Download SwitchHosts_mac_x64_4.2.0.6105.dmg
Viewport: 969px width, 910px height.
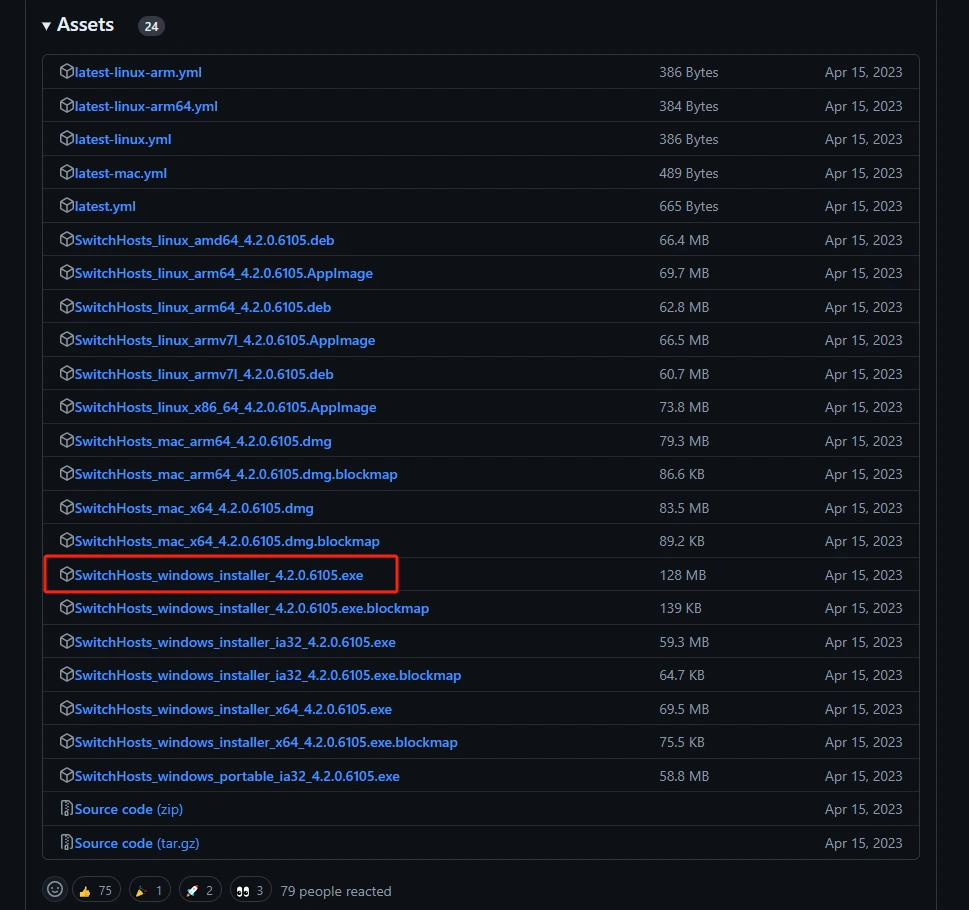pos(194,508)
